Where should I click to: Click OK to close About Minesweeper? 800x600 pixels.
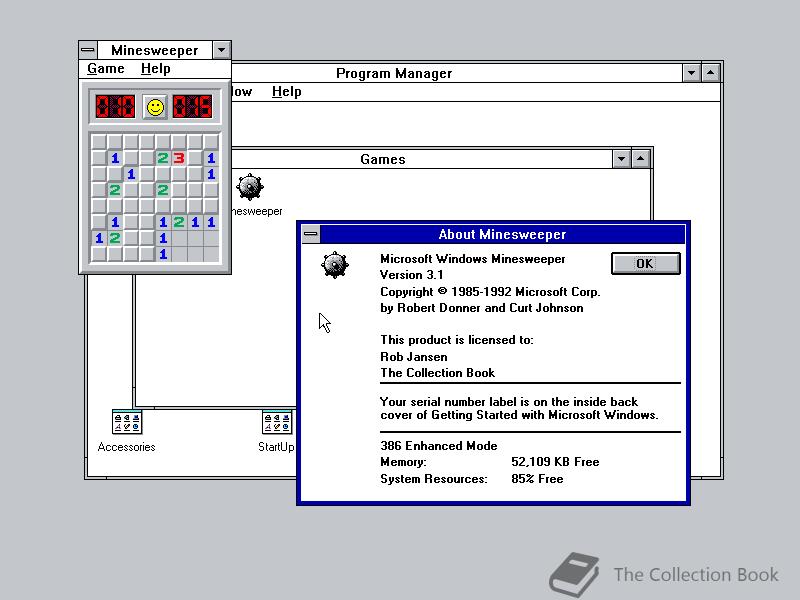(x=645, y=263)
